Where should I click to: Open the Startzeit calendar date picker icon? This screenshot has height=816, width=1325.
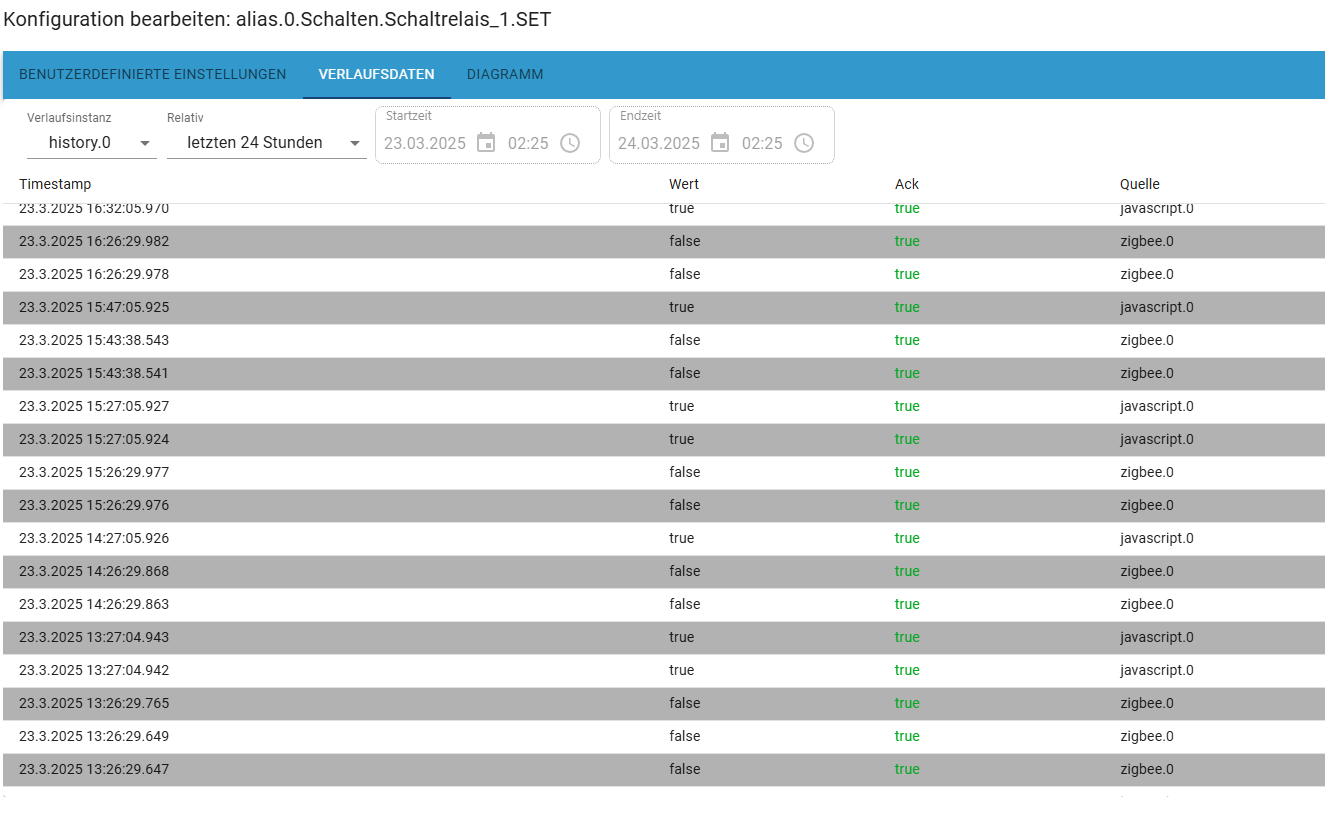pyautogui.click(x=486, y=143)
